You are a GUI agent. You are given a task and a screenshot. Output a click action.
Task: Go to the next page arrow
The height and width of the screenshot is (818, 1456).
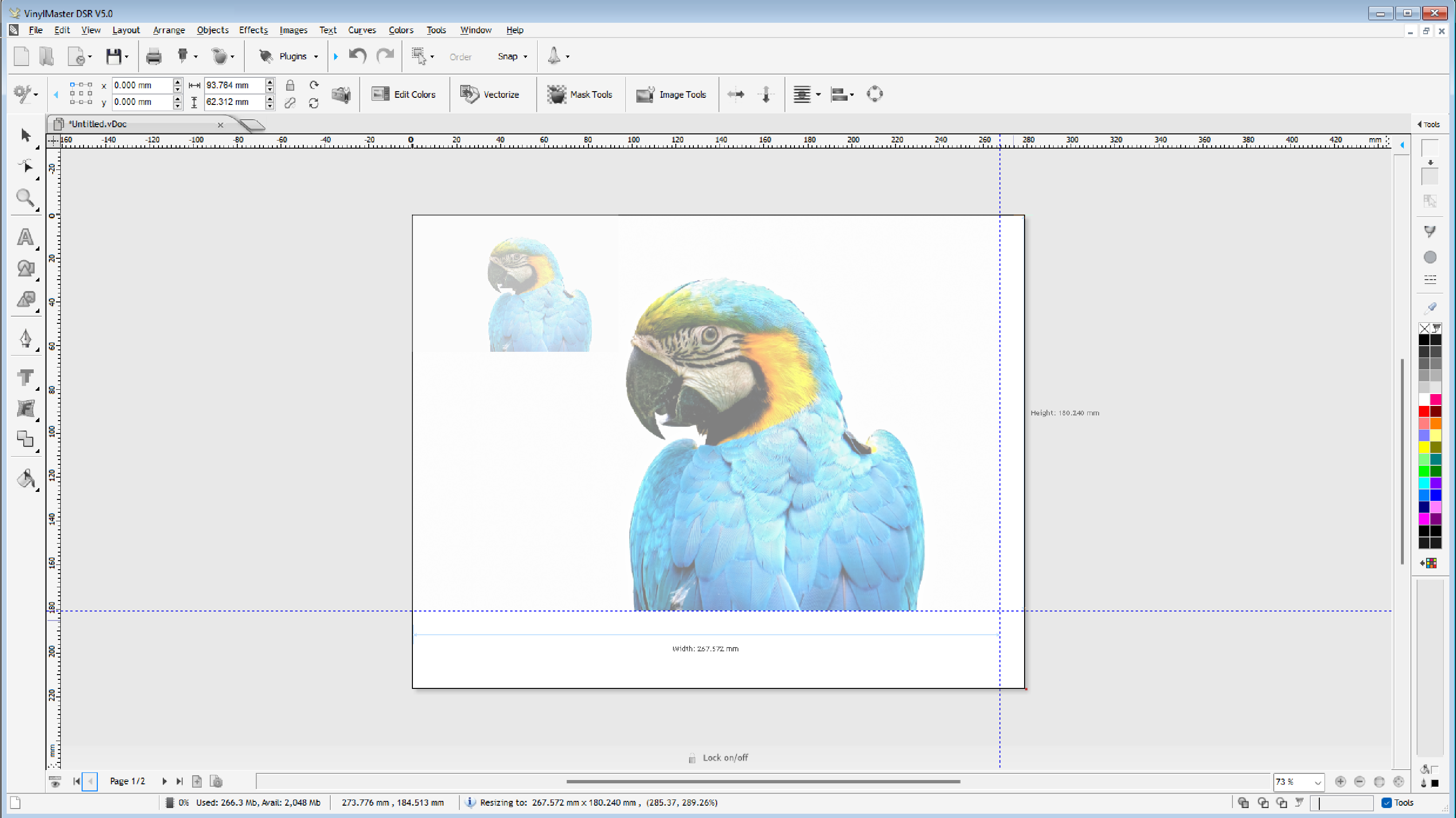point(165,781)
